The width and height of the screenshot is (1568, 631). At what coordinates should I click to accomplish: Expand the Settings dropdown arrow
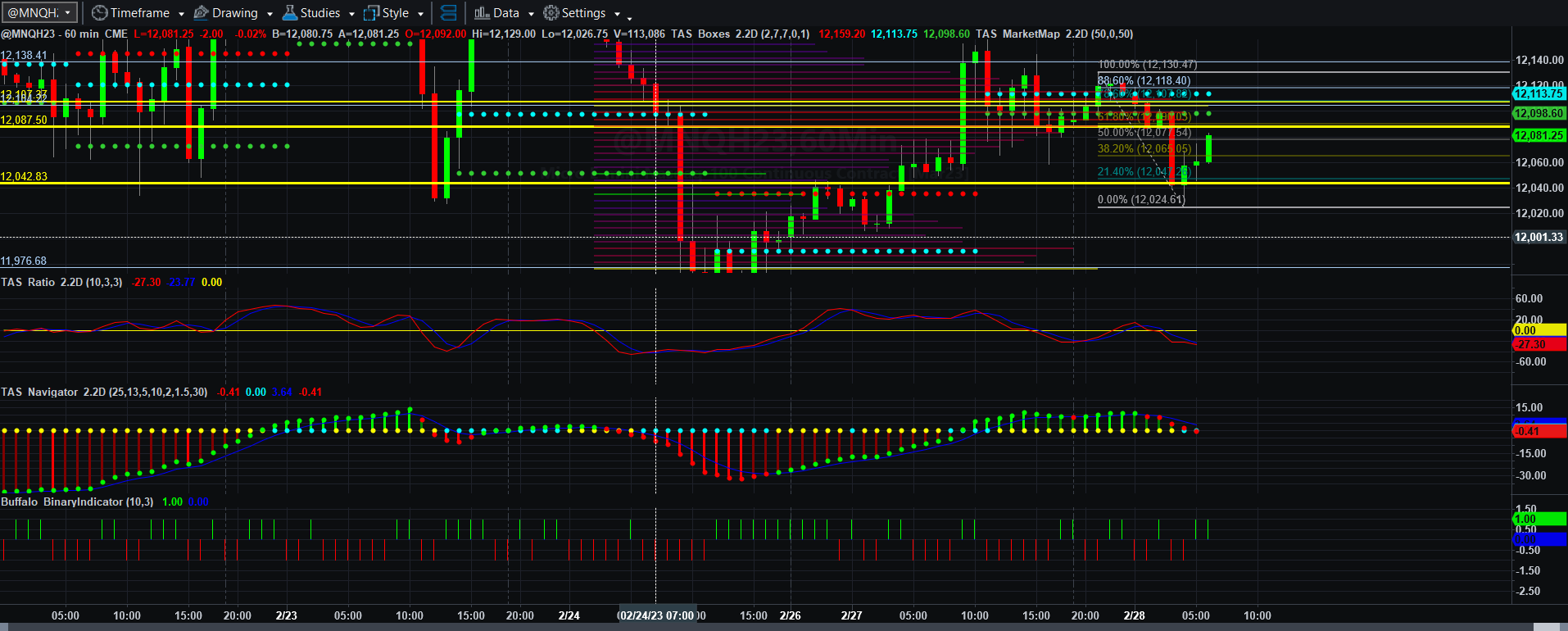point(617,14)
